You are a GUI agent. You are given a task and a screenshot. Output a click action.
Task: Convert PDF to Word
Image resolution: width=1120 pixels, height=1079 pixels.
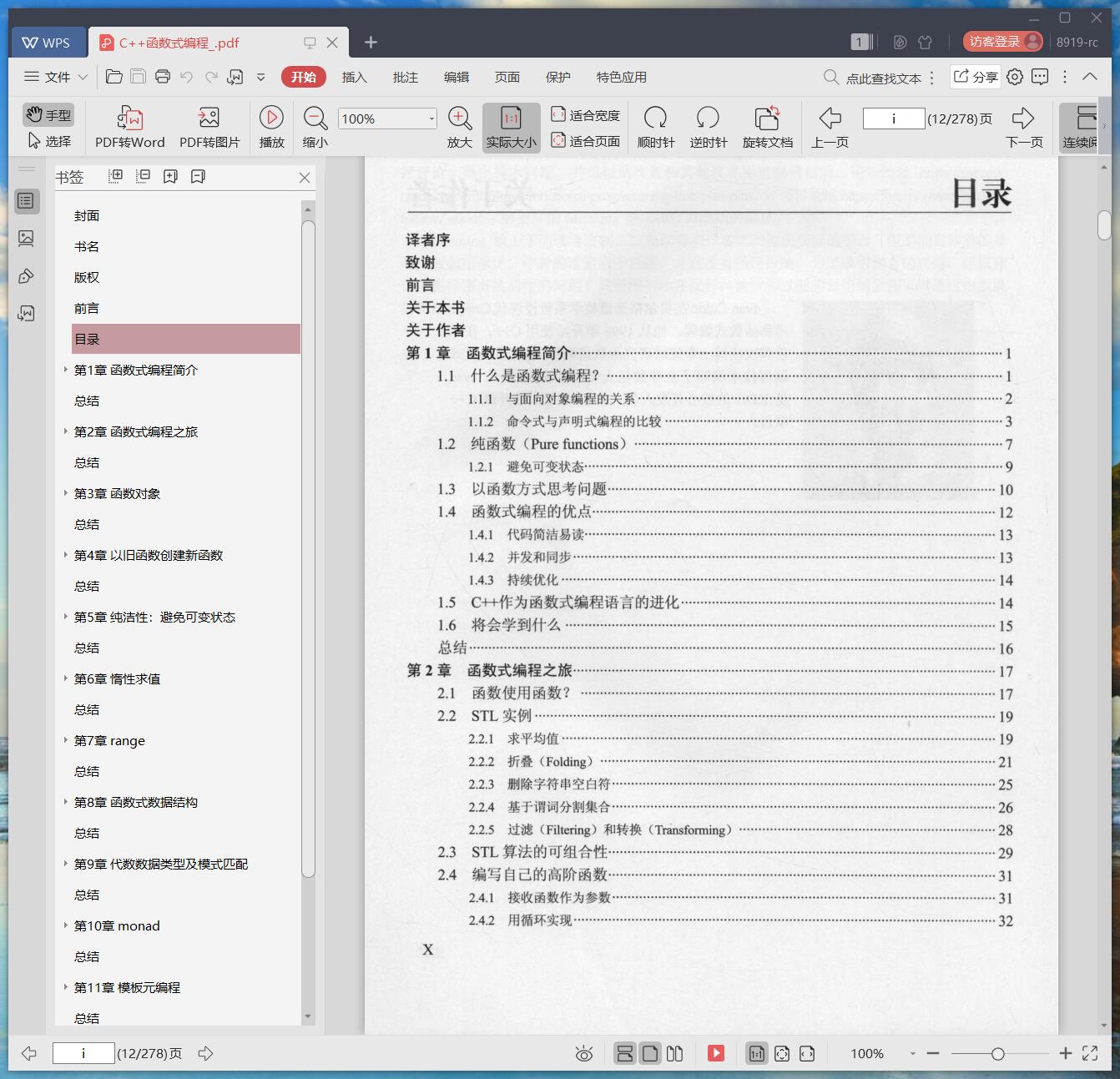[130, 128]
